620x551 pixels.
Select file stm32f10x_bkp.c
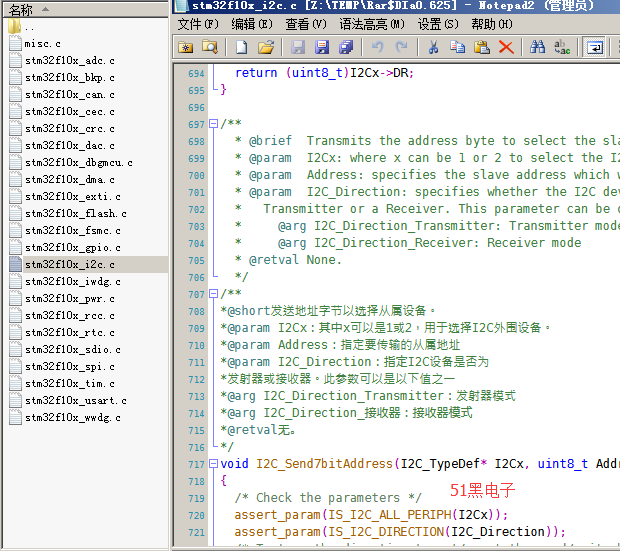[x=70, y=78]
